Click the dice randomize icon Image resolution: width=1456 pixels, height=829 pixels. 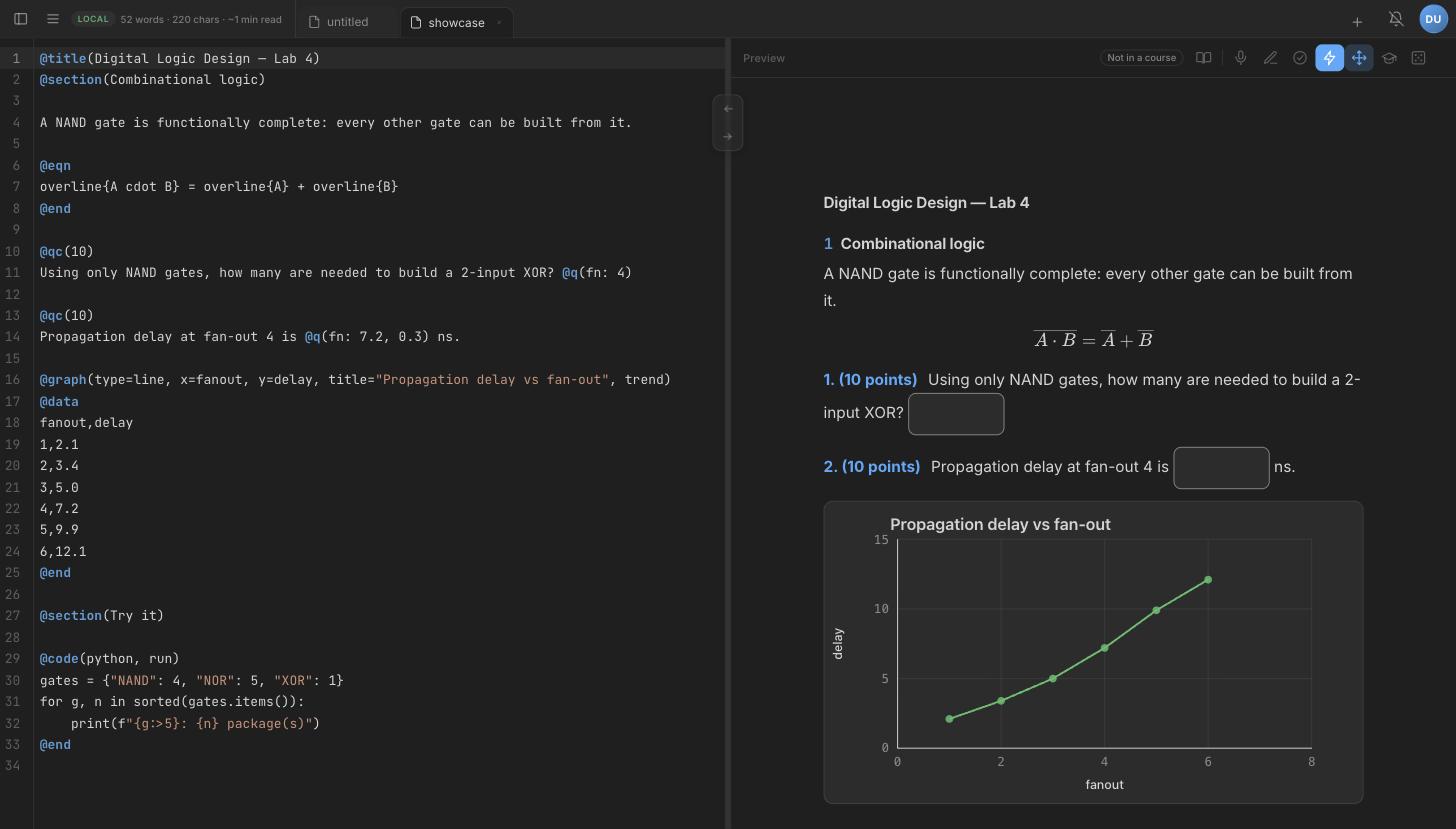coord(1418,58)
